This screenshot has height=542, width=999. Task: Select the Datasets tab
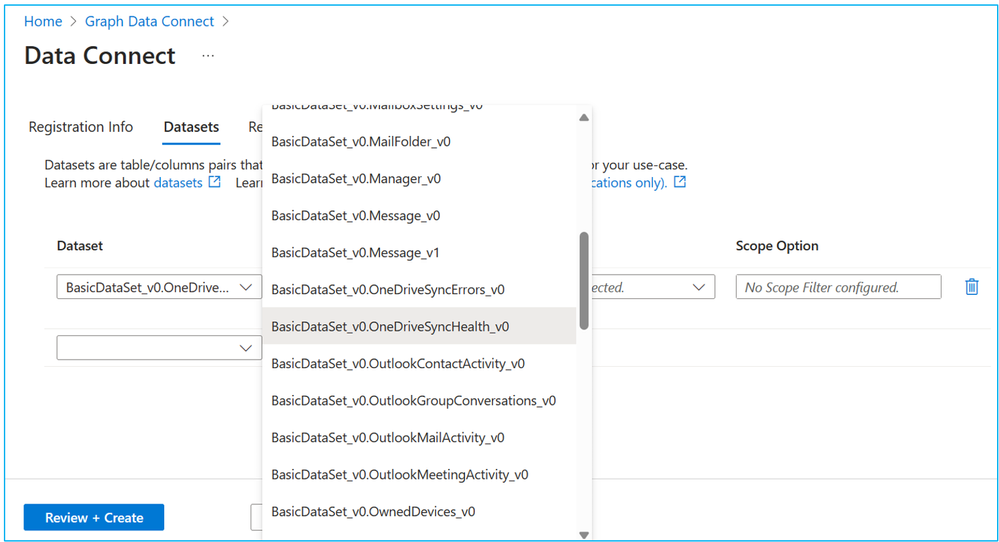point(191,127)
